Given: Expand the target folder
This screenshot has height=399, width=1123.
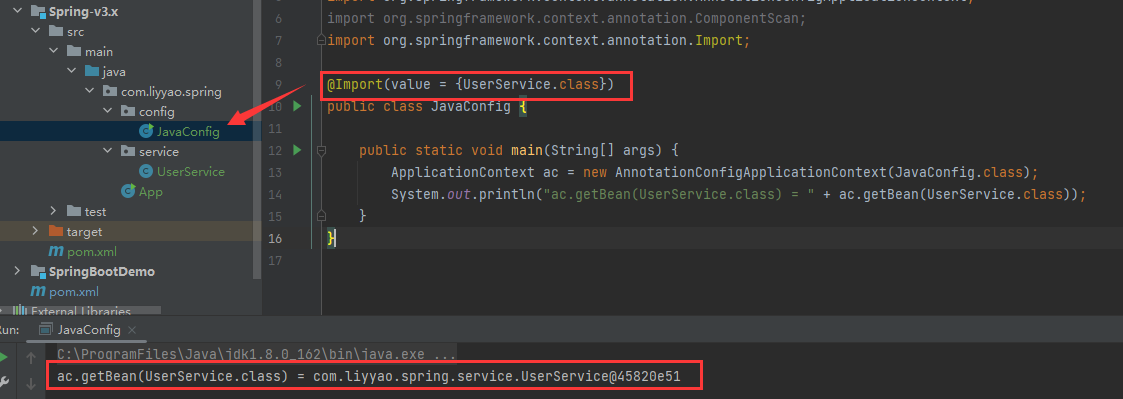Looking at the screenshot, I should (x=35, y=231).
